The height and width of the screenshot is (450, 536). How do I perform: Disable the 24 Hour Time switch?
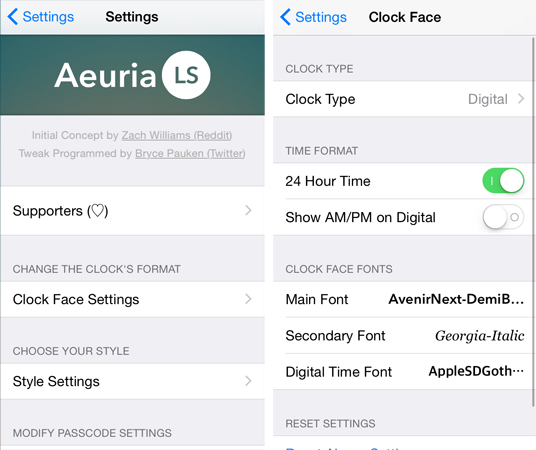[503, 181]
